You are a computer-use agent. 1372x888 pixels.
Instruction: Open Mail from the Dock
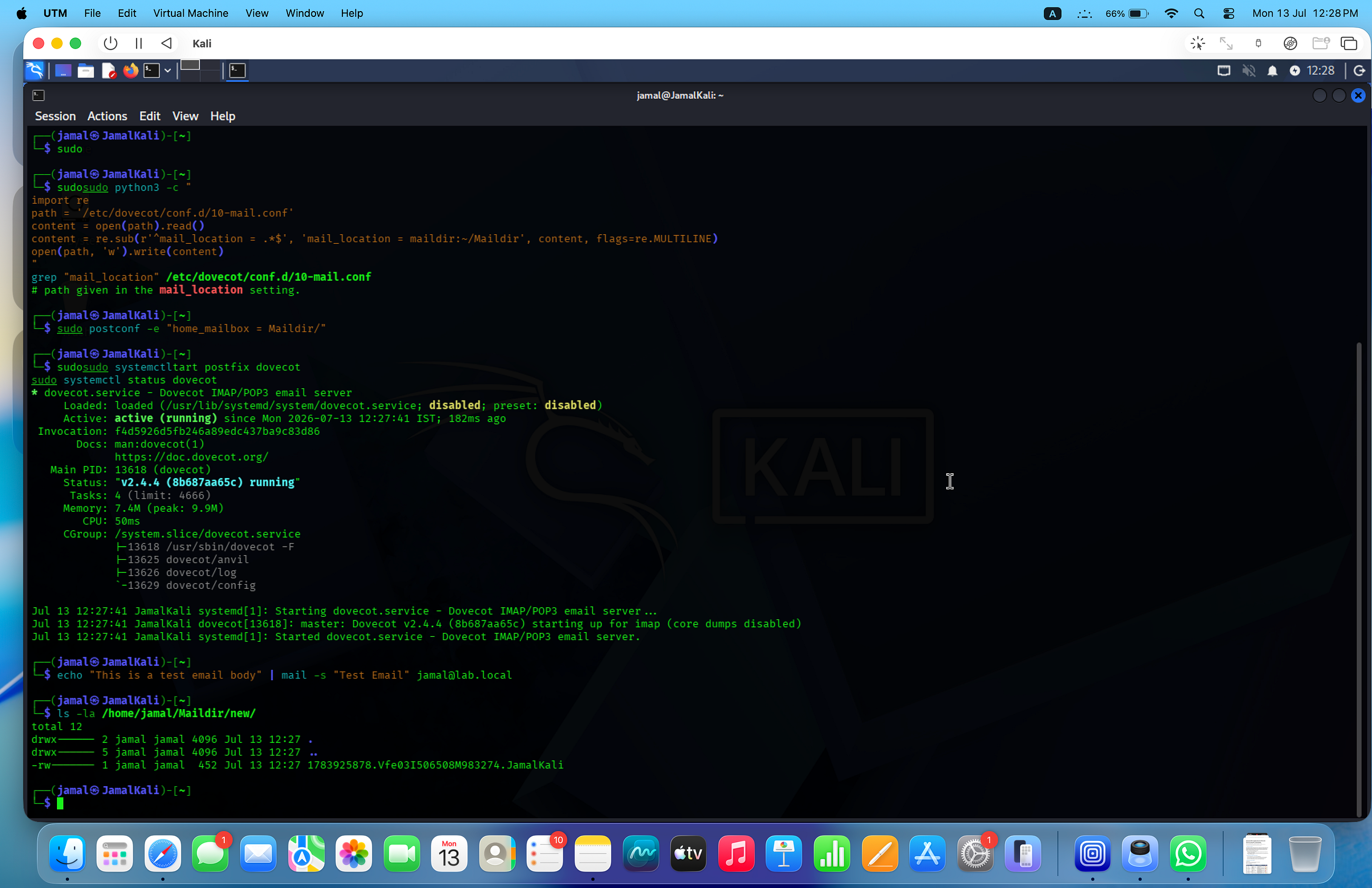pyautogui.click(x=258, y=854)
